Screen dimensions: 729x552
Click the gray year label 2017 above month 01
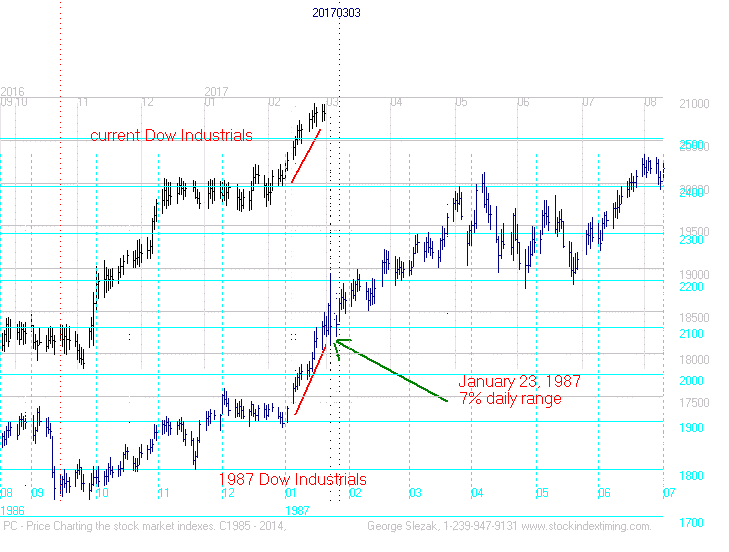click(x=216, y=92)
